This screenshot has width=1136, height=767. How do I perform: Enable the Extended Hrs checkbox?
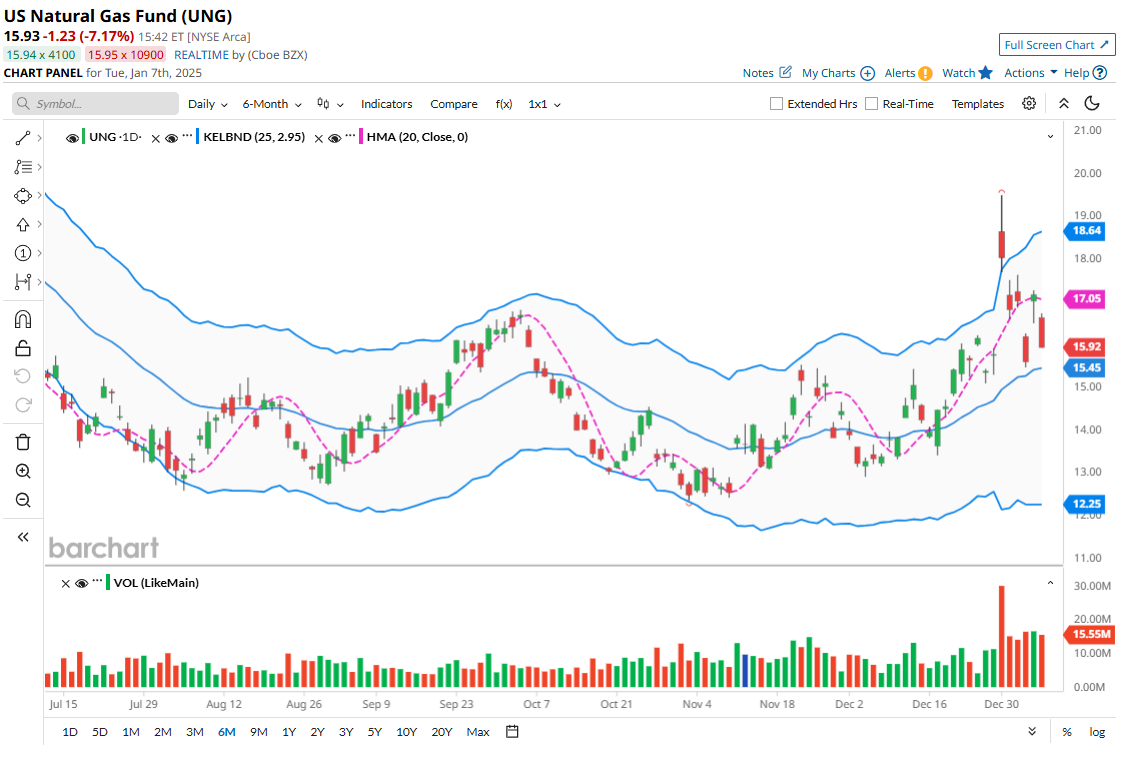[777, 104]
